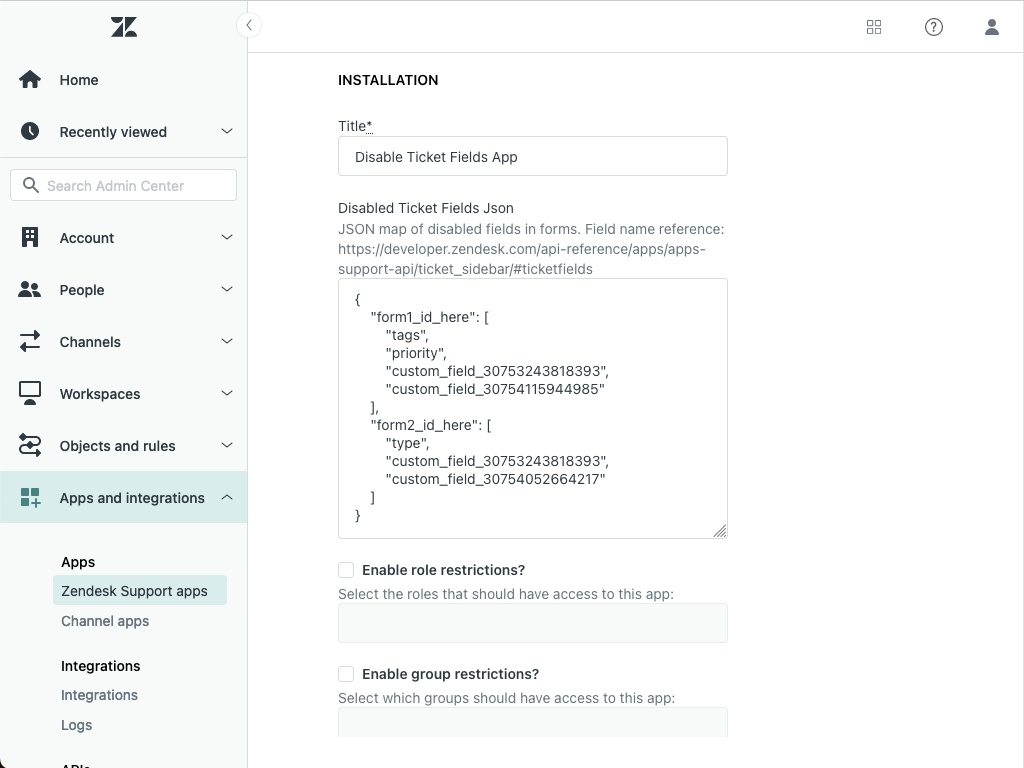Click the Channels arrows icon
Image resolution: width=1024 pixels, height=768 pixels.
29,341
